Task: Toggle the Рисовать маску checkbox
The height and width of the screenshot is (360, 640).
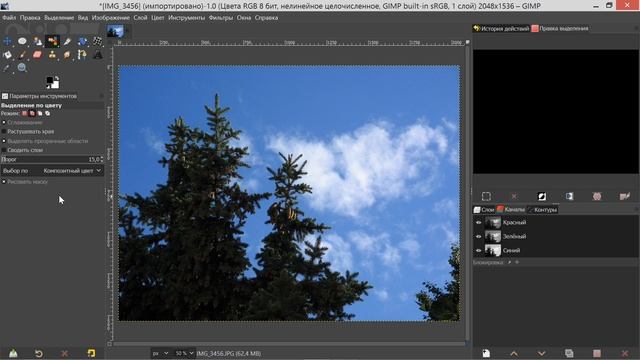Action: [4, 182]
